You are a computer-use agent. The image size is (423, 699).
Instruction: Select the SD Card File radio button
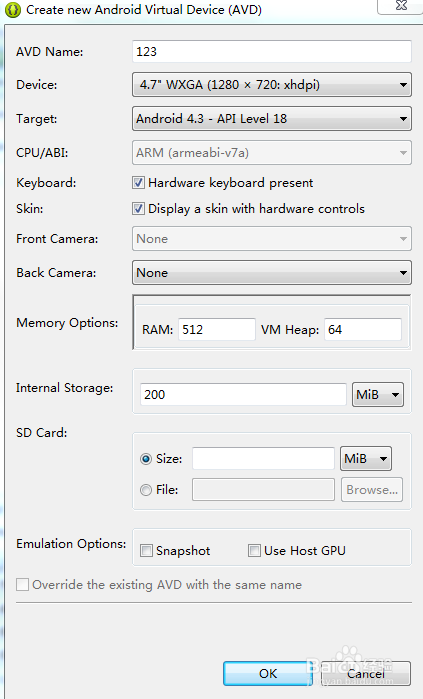pos(146,490)
